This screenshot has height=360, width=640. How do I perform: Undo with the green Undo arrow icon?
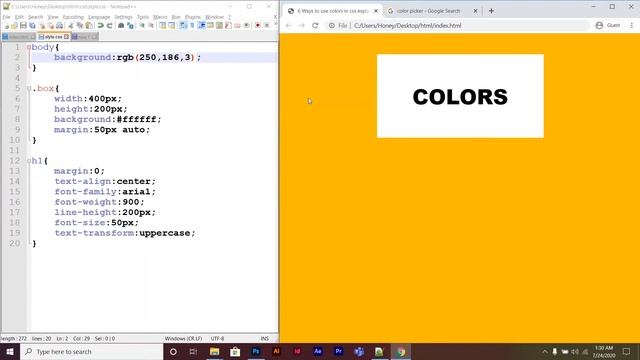click(x=100, y=26)
